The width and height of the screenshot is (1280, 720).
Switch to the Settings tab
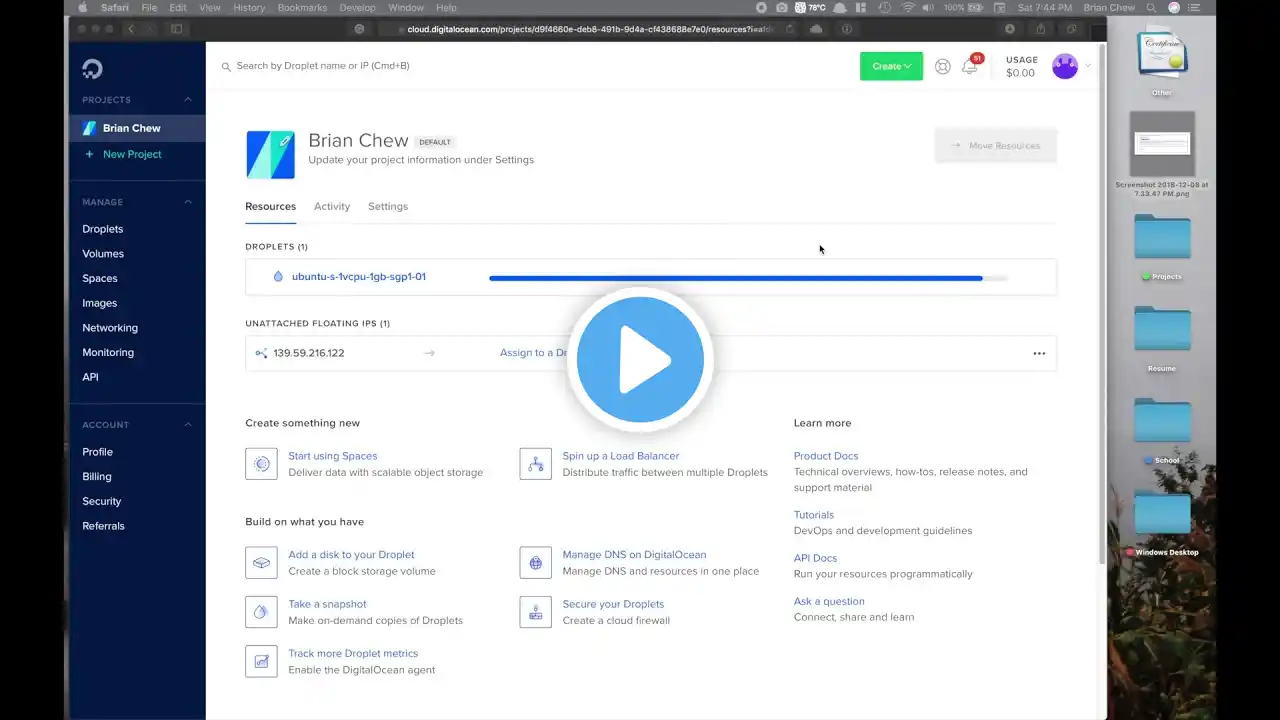388,207
